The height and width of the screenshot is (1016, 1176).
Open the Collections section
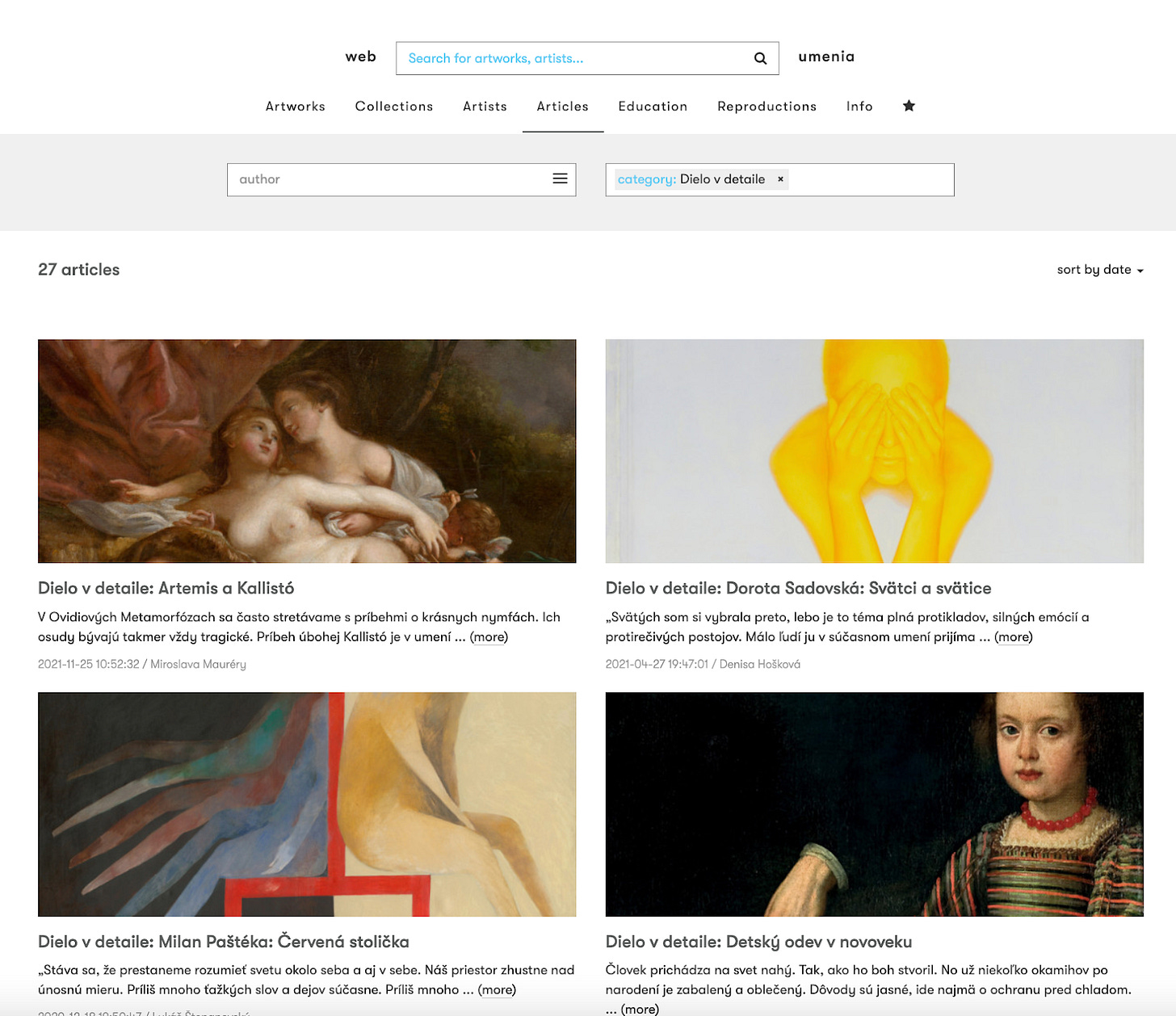pos(394,107)
